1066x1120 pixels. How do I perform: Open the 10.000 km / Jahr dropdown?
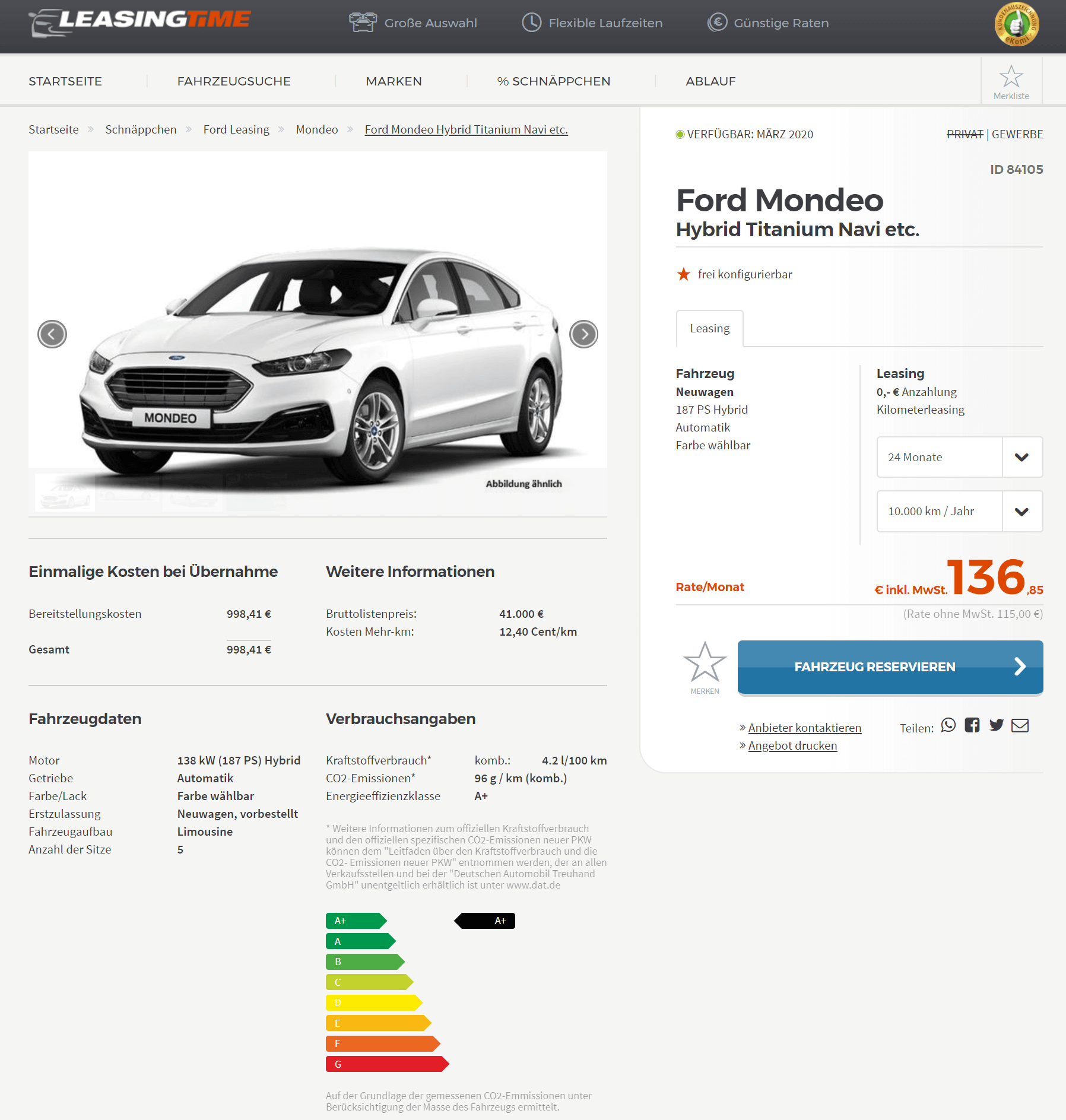tap(959, 511)
